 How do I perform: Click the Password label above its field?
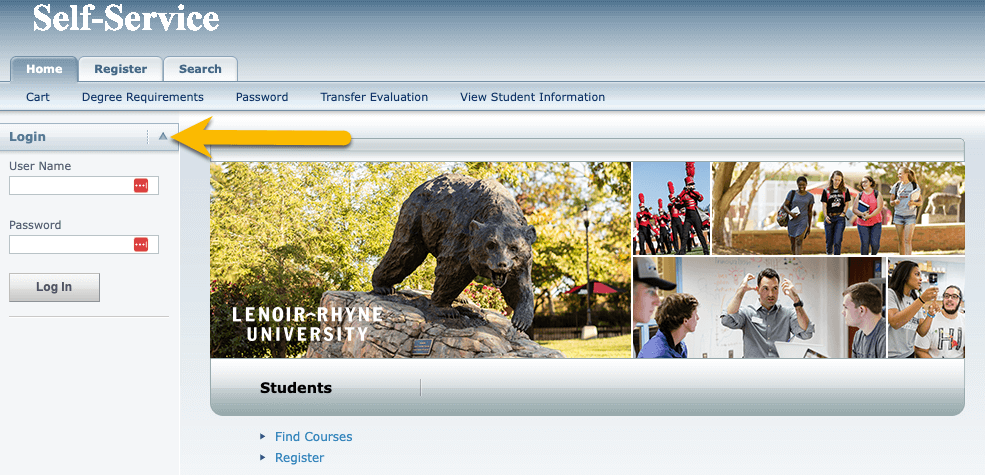tap(35, 225)
